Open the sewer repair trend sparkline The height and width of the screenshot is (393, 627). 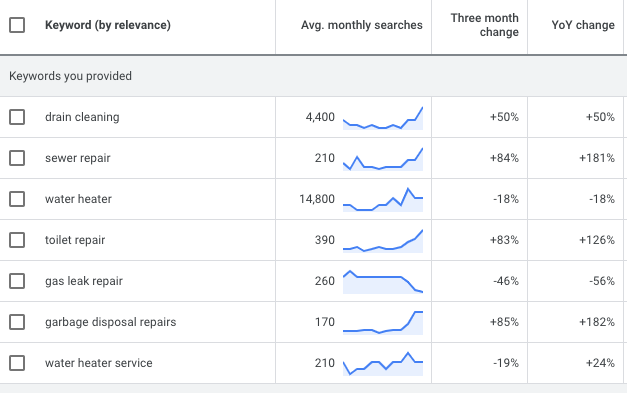[x=383, y=159]
